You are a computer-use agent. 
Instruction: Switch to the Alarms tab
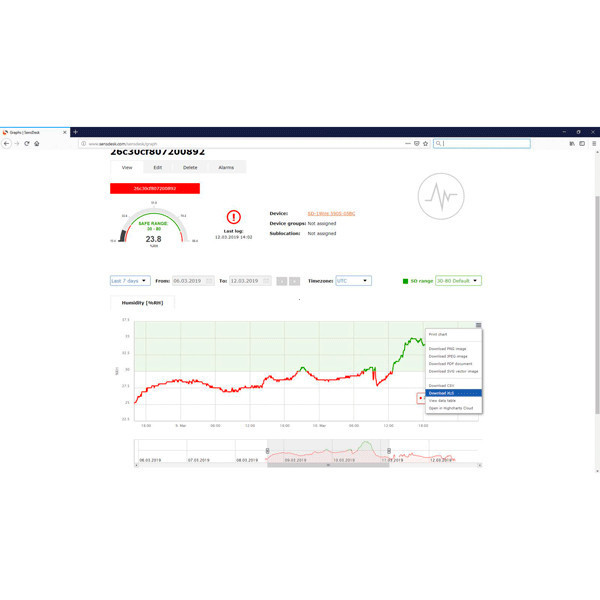click(226, 168)
